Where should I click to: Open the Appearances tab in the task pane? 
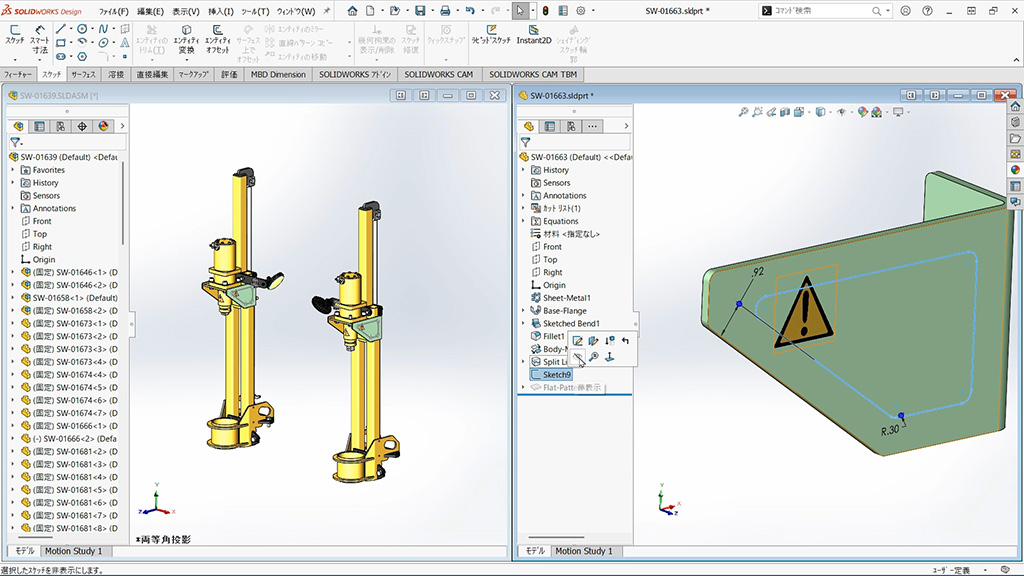[x=1015, y=170]
